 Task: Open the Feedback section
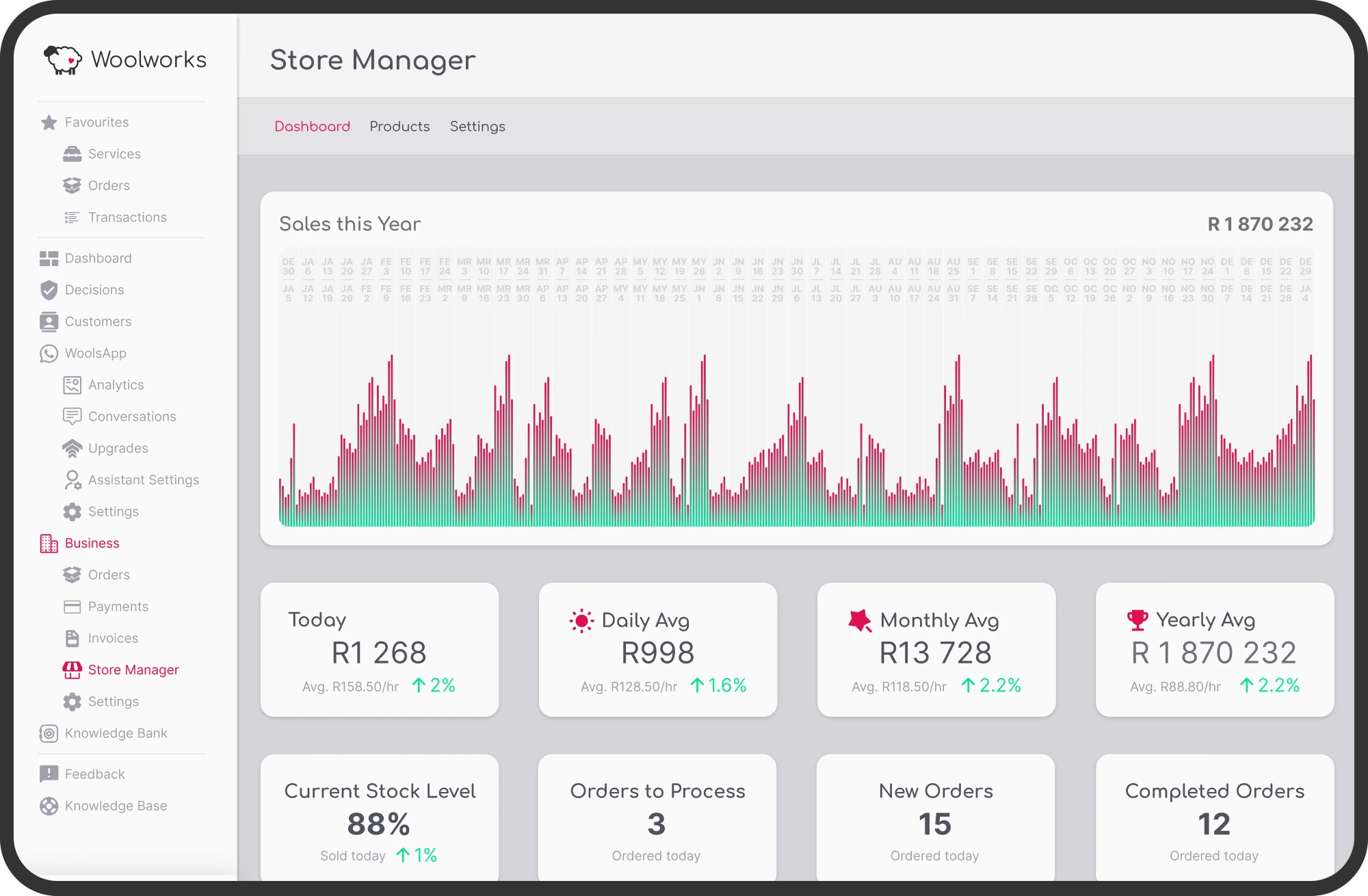tap(94, 774)
